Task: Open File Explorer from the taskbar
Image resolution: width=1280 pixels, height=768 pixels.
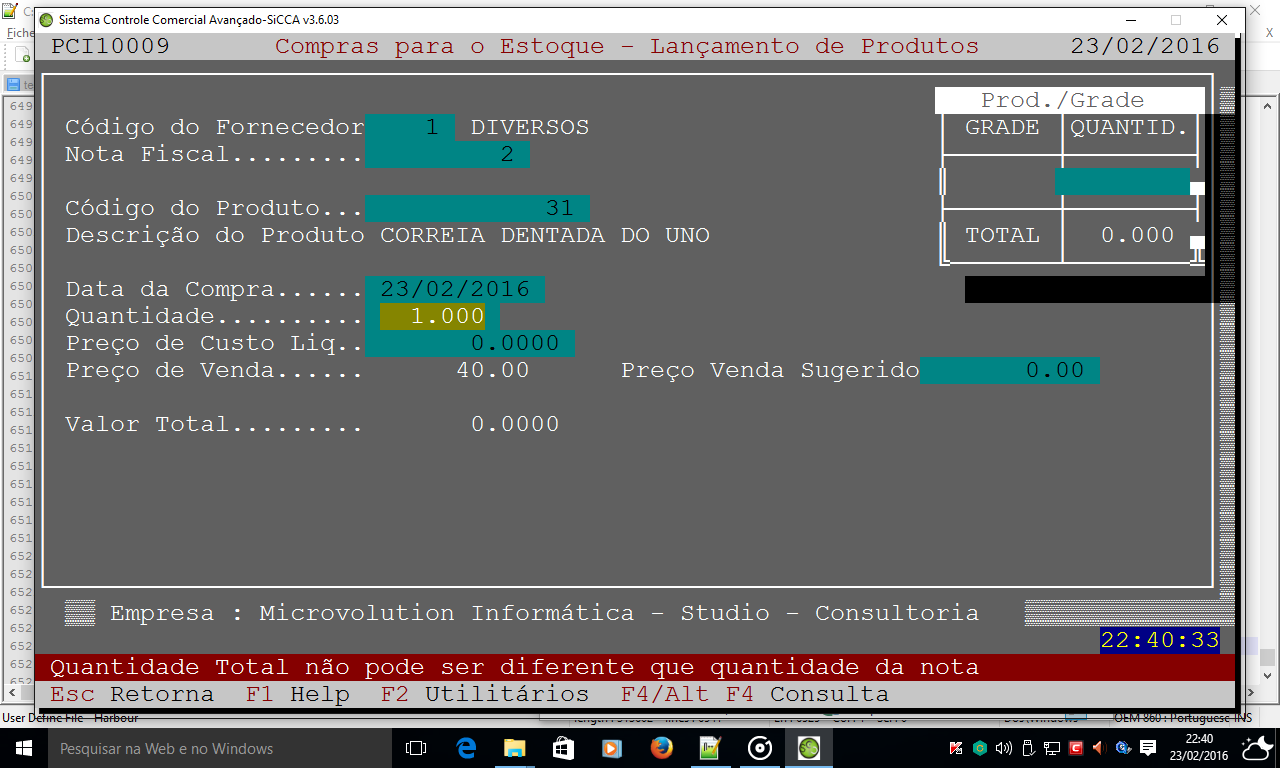Action: tap(515, 748)
